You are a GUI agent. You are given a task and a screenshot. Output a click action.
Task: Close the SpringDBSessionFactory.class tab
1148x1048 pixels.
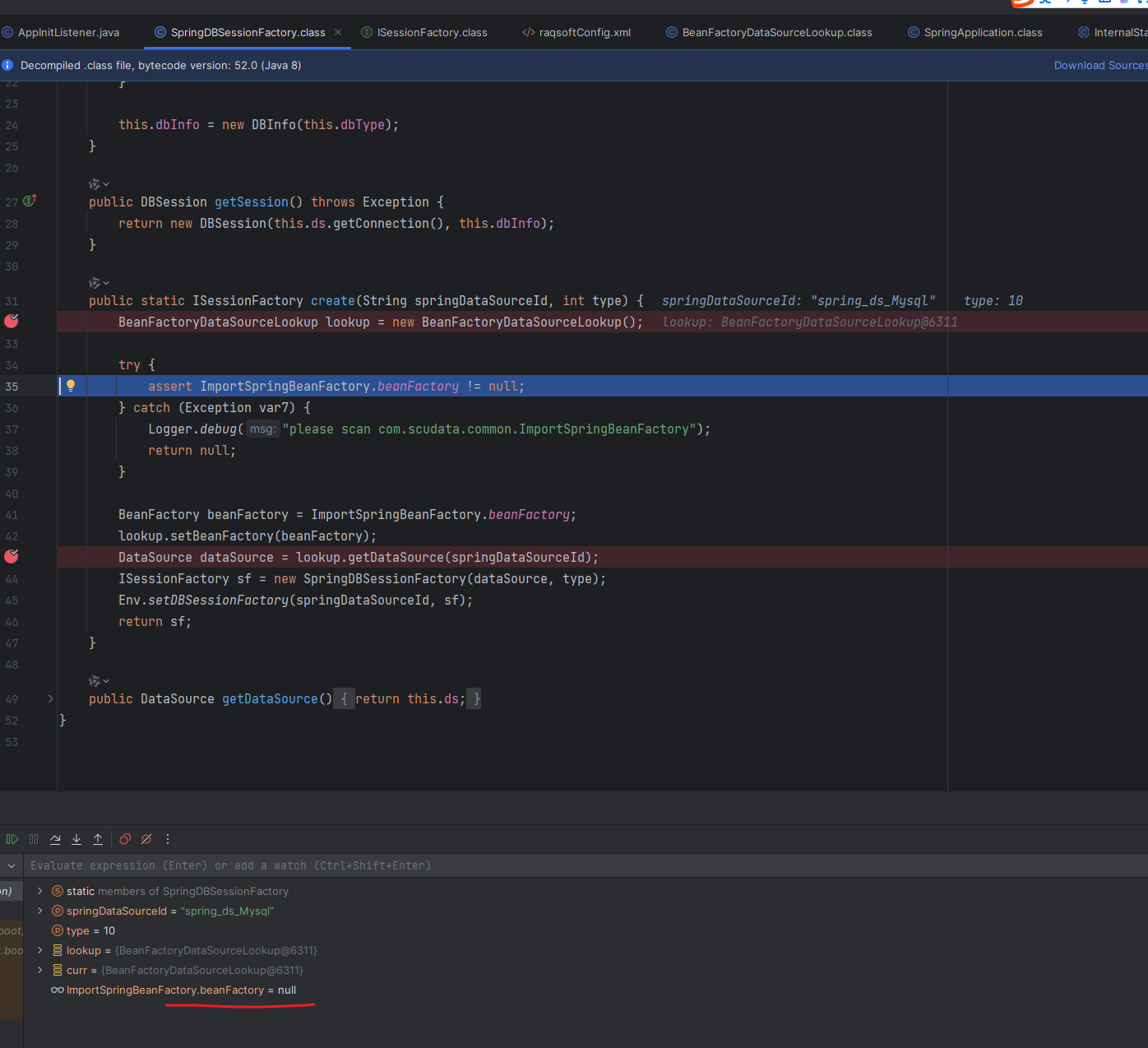(x=338, y=33)
